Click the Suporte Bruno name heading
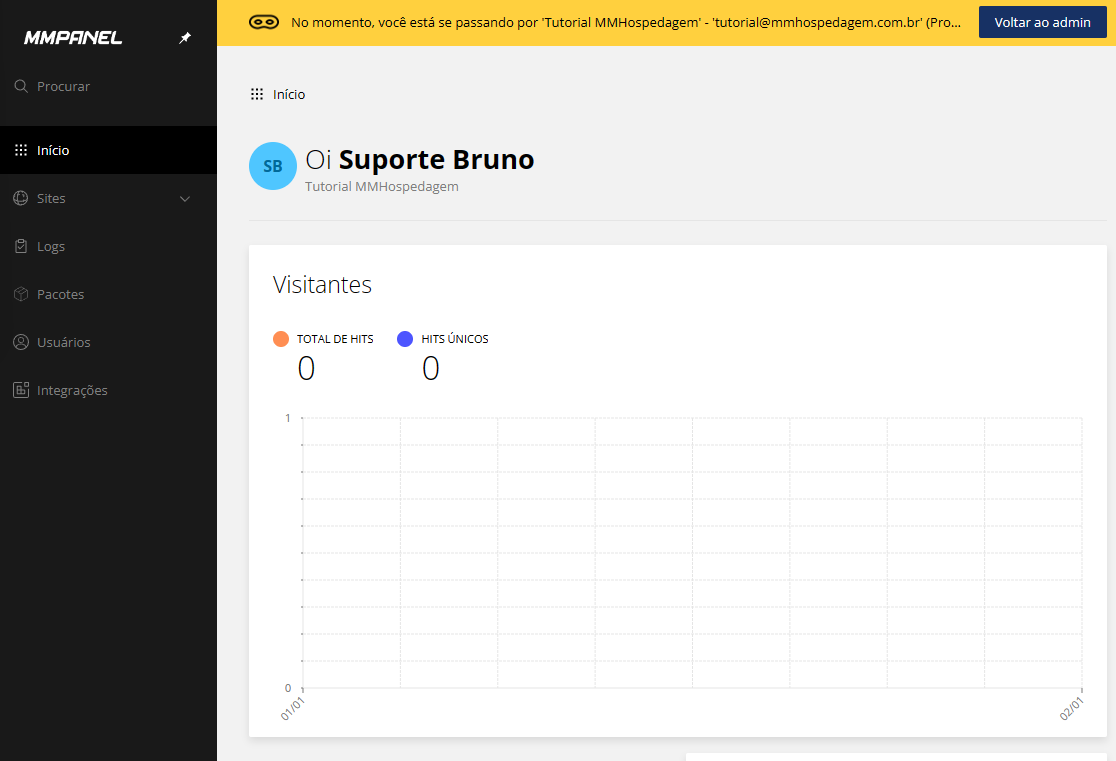This screenshot has height=761, width=1116. click(436, 159)
